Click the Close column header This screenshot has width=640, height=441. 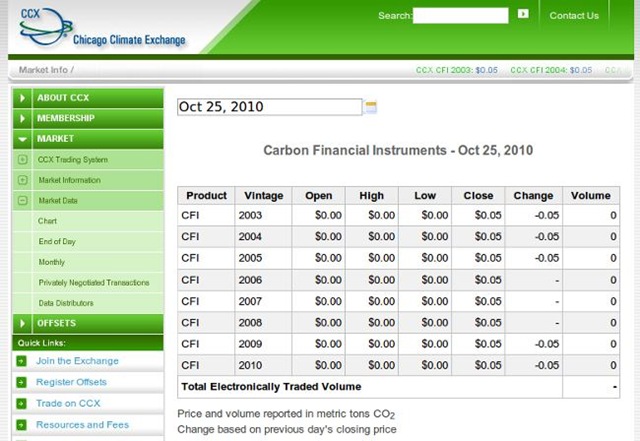tap(478, 196)
